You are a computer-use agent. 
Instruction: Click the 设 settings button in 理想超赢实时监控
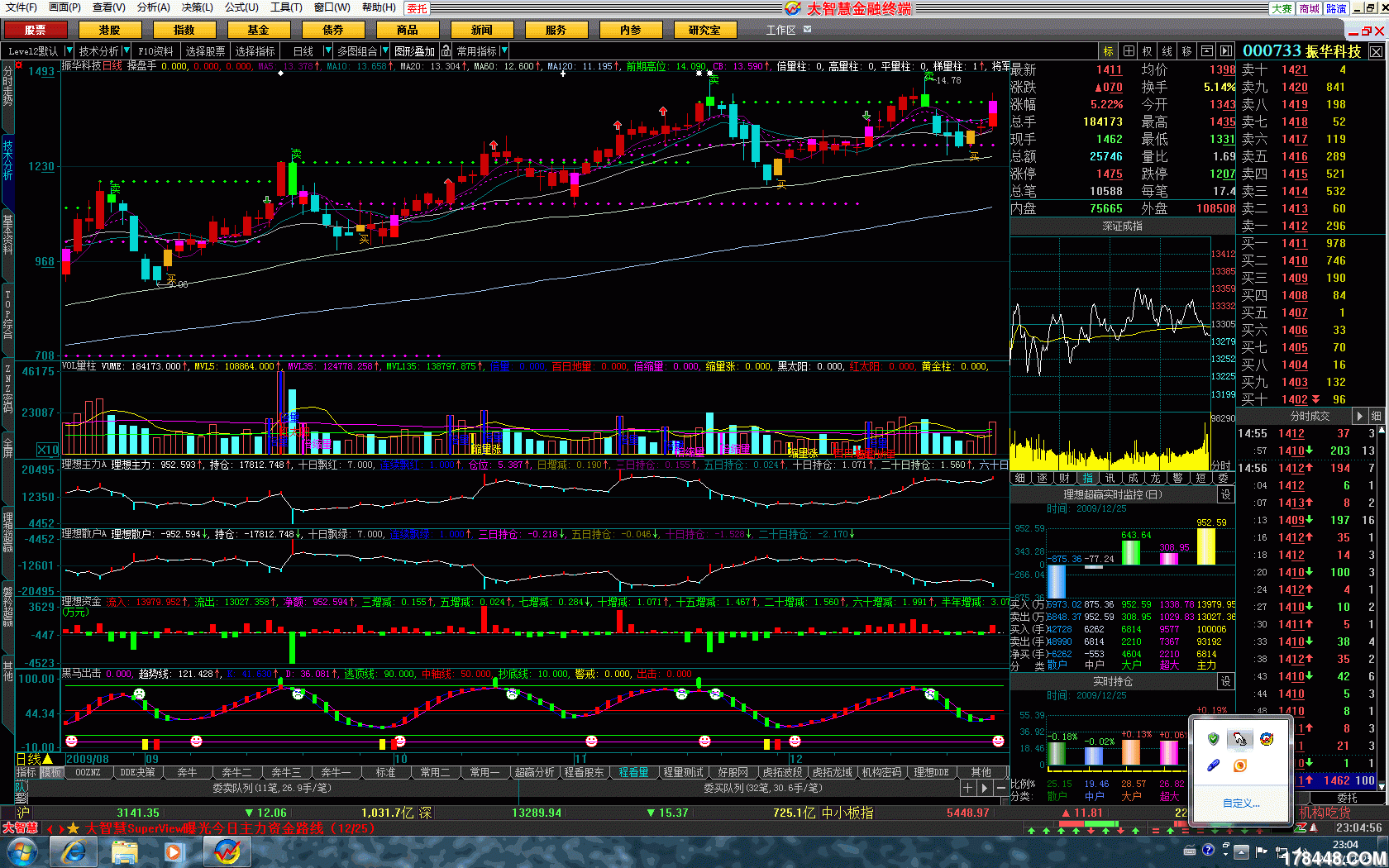pyautogui.click(x=1226, y=494)
